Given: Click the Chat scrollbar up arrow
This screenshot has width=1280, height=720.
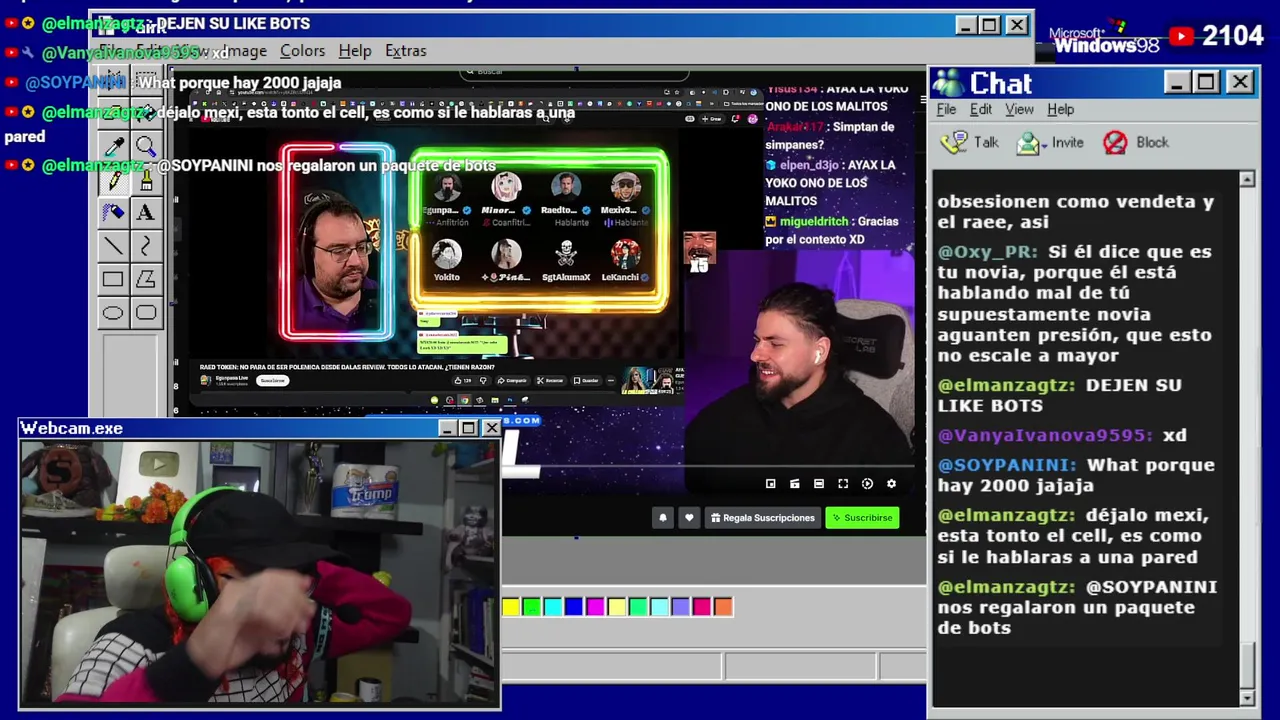Looking at the screenshot, I should point(1247,179).
